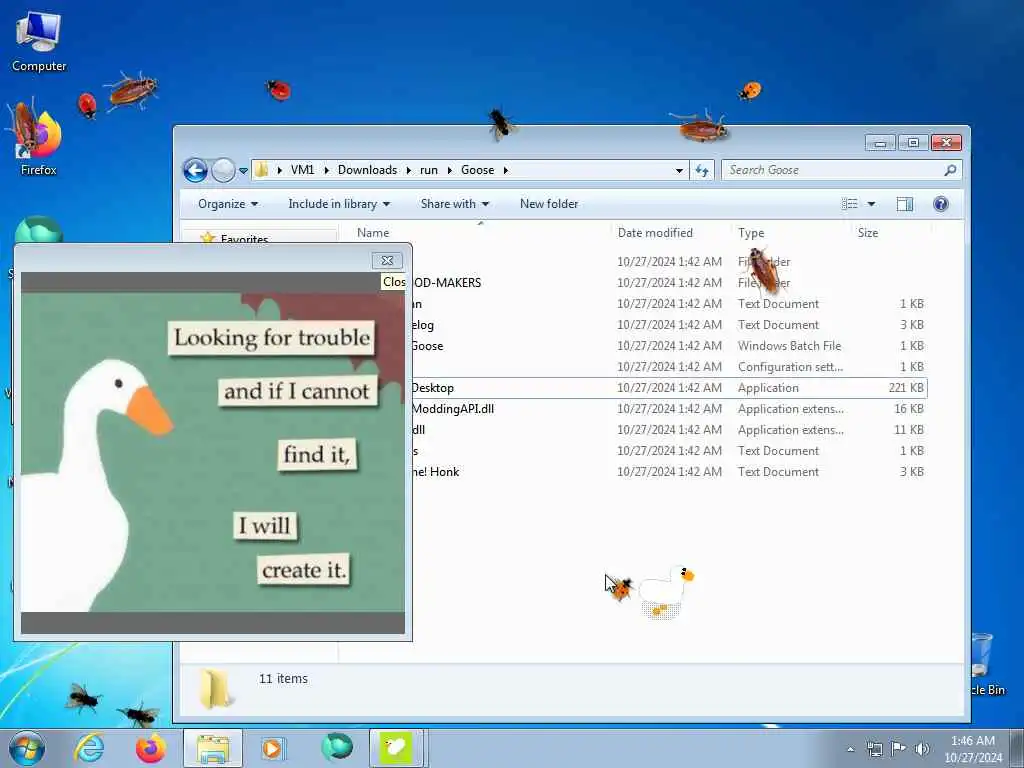This screenshot has width=1024, height=768.
Task: Open Windows Media Player taskbar icon
Action: click(x=272, y=748)
